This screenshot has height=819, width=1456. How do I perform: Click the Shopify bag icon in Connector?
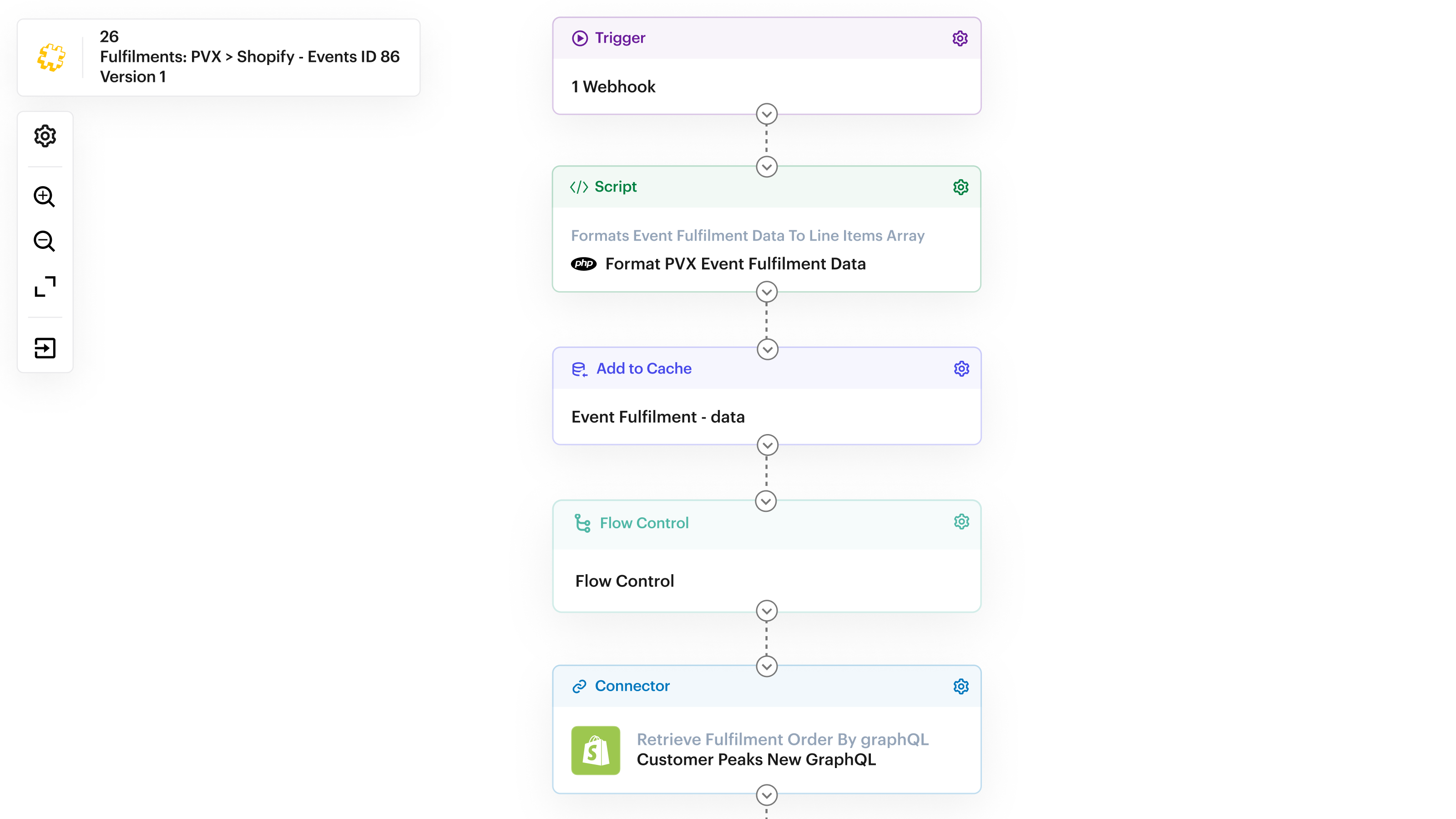coord(595,750)
